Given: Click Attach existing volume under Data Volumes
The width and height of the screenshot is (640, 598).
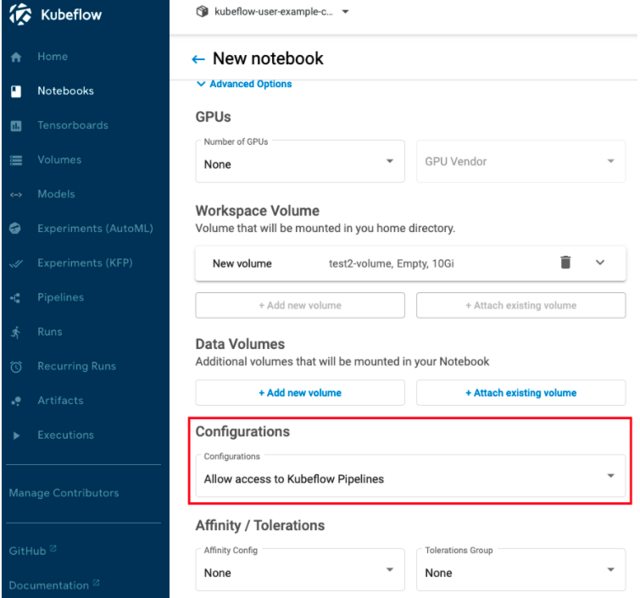Looking at the screenshot, I should (x=520, y=393).
